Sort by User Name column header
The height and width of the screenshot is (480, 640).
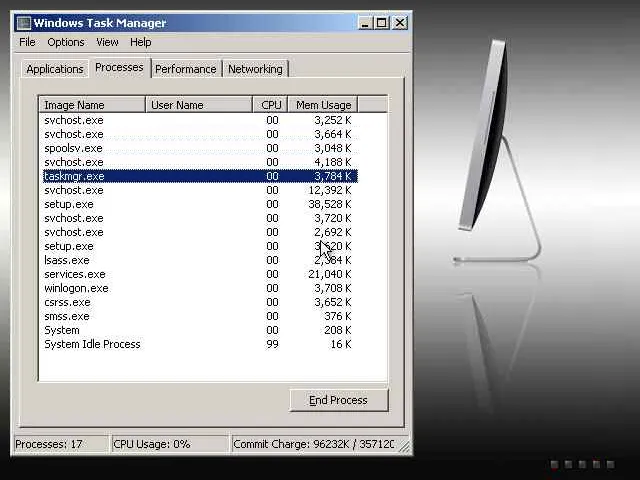(199, 105)
